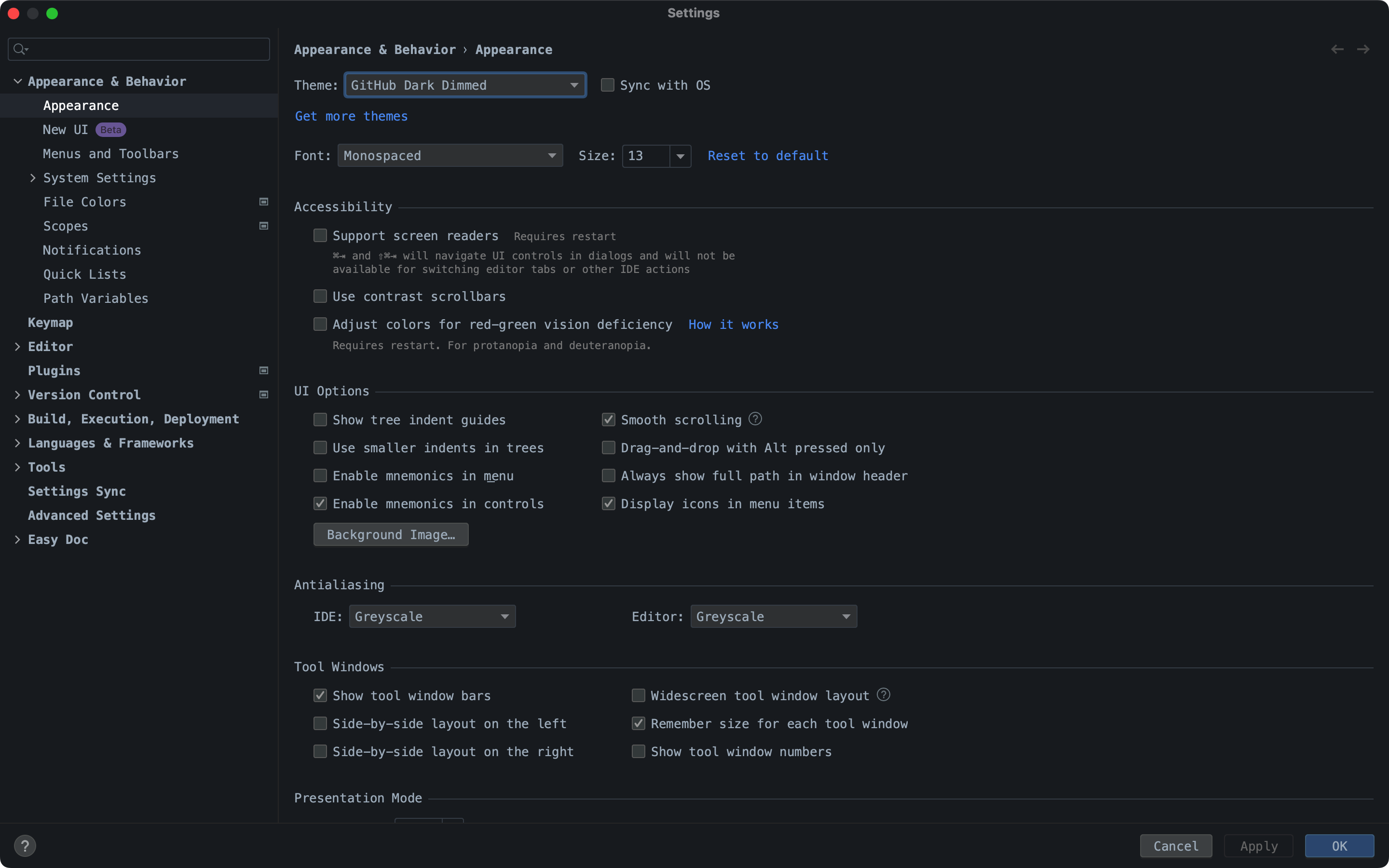Select Keymap in the sidebar
Viewport: 1389px width, 868px height.
pyautogui.click(x=51, y=322)
